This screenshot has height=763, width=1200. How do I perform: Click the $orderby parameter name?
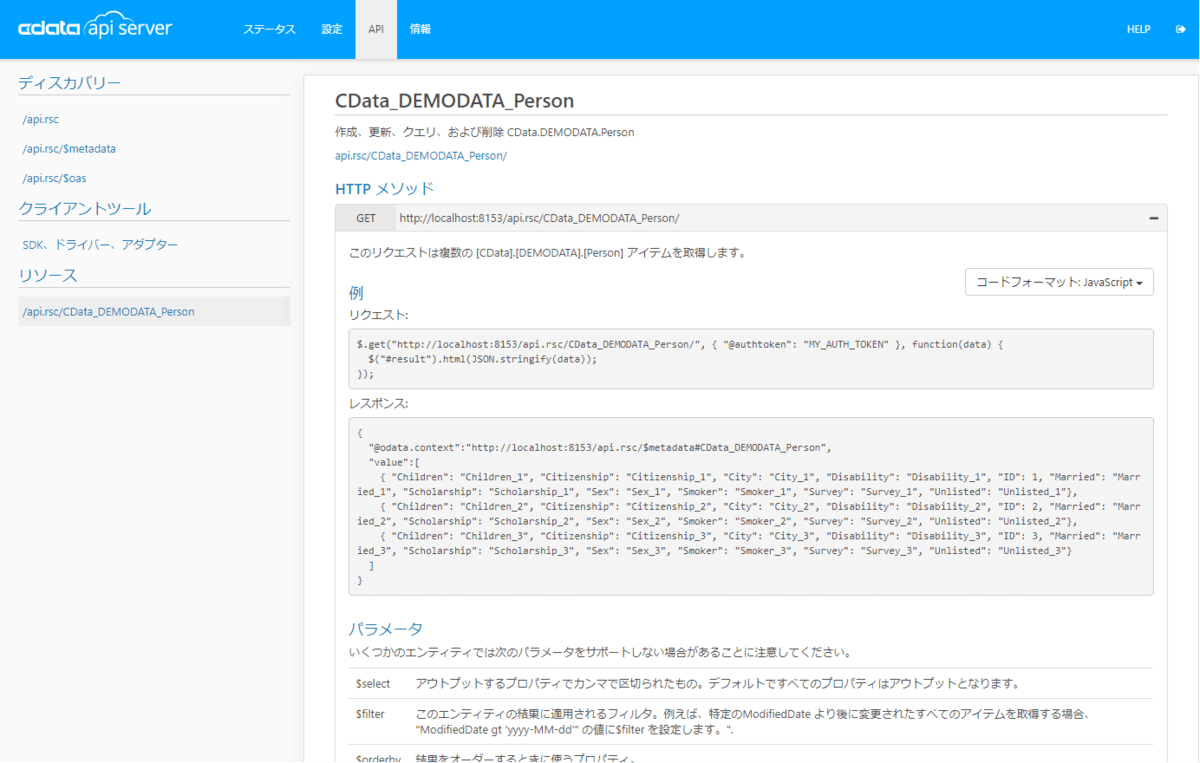378,758
